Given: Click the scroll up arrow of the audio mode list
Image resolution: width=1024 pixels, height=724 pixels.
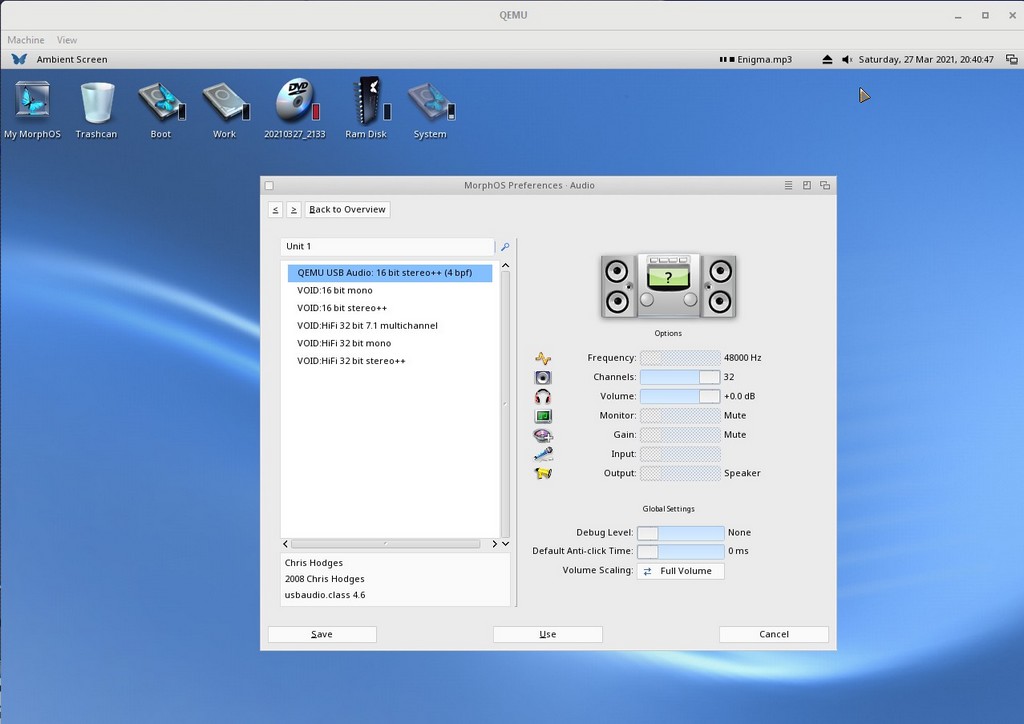Looking at the screenshot, I should pyautogui.click(x=505, y=266).
